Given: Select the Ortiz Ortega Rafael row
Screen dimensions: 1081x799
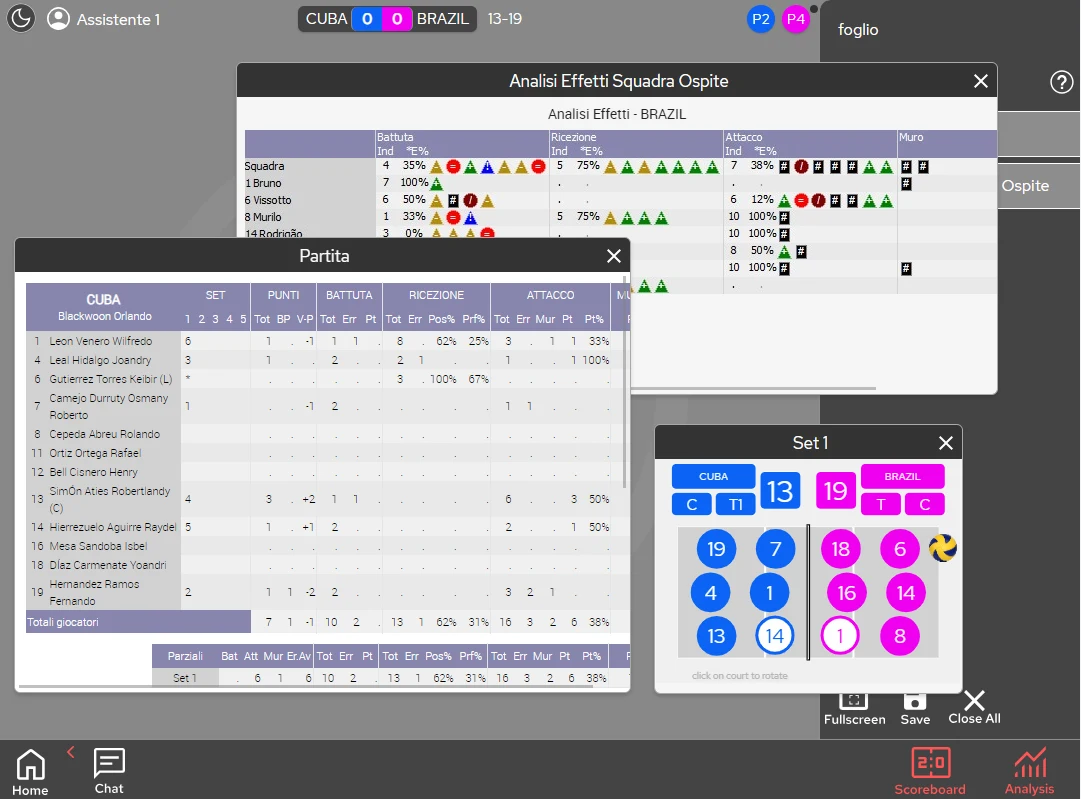Looking at the screenshot, I should pos(327,453).
